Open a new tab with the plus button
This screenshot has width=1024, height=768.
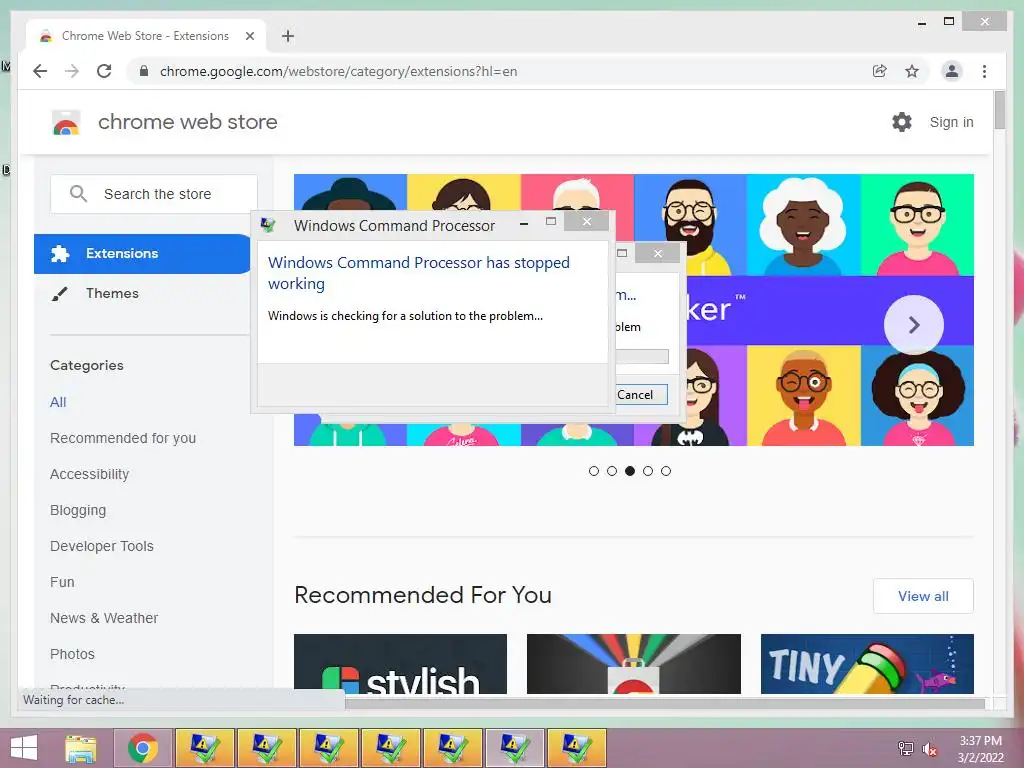click(x=288, y=36)
